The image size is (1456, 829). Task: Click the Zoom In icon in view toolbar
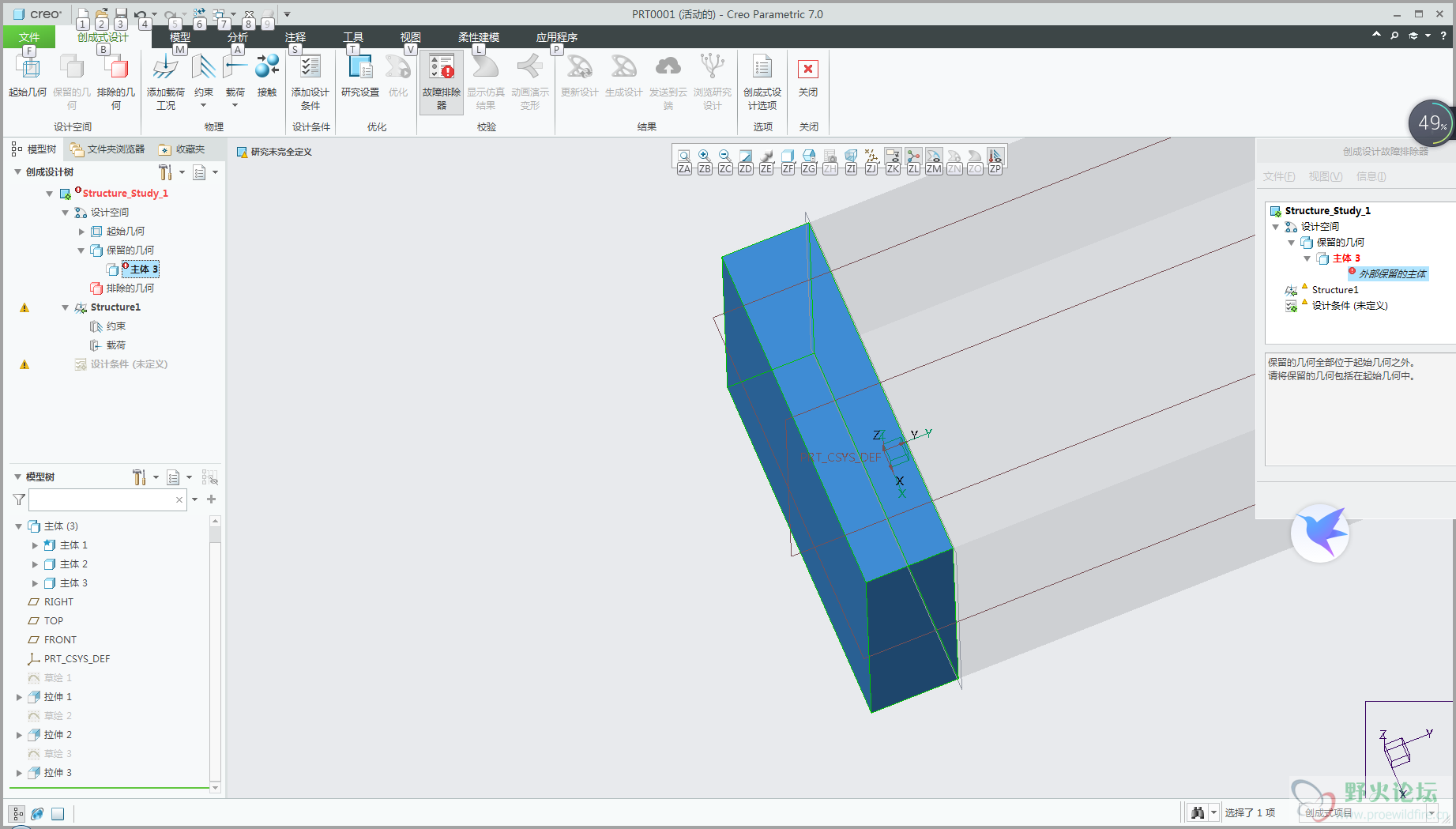[x=705, y=156]
